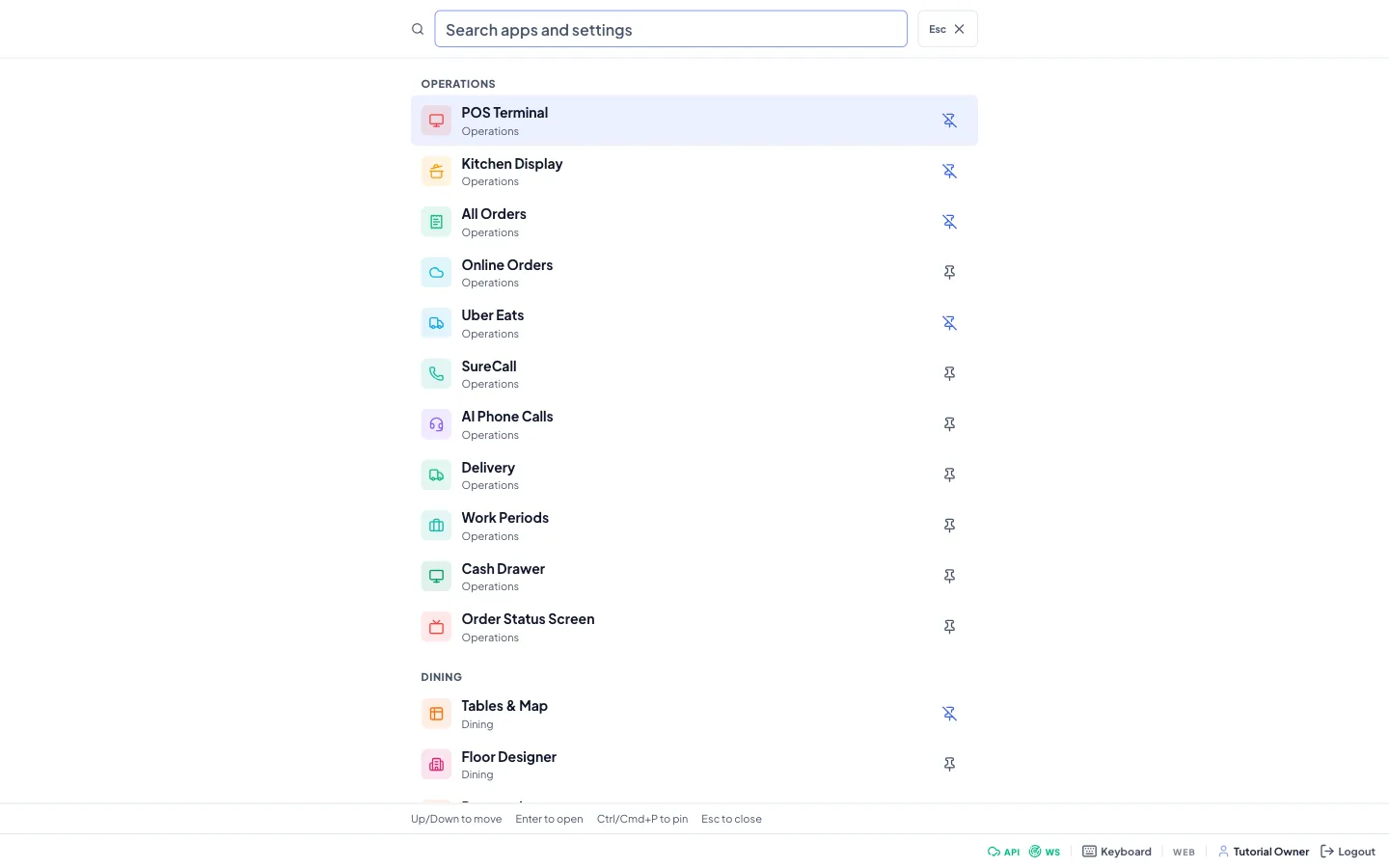Click the WEB platform label
This screenshot has height=868, width=1389.
coord(1184,853)
